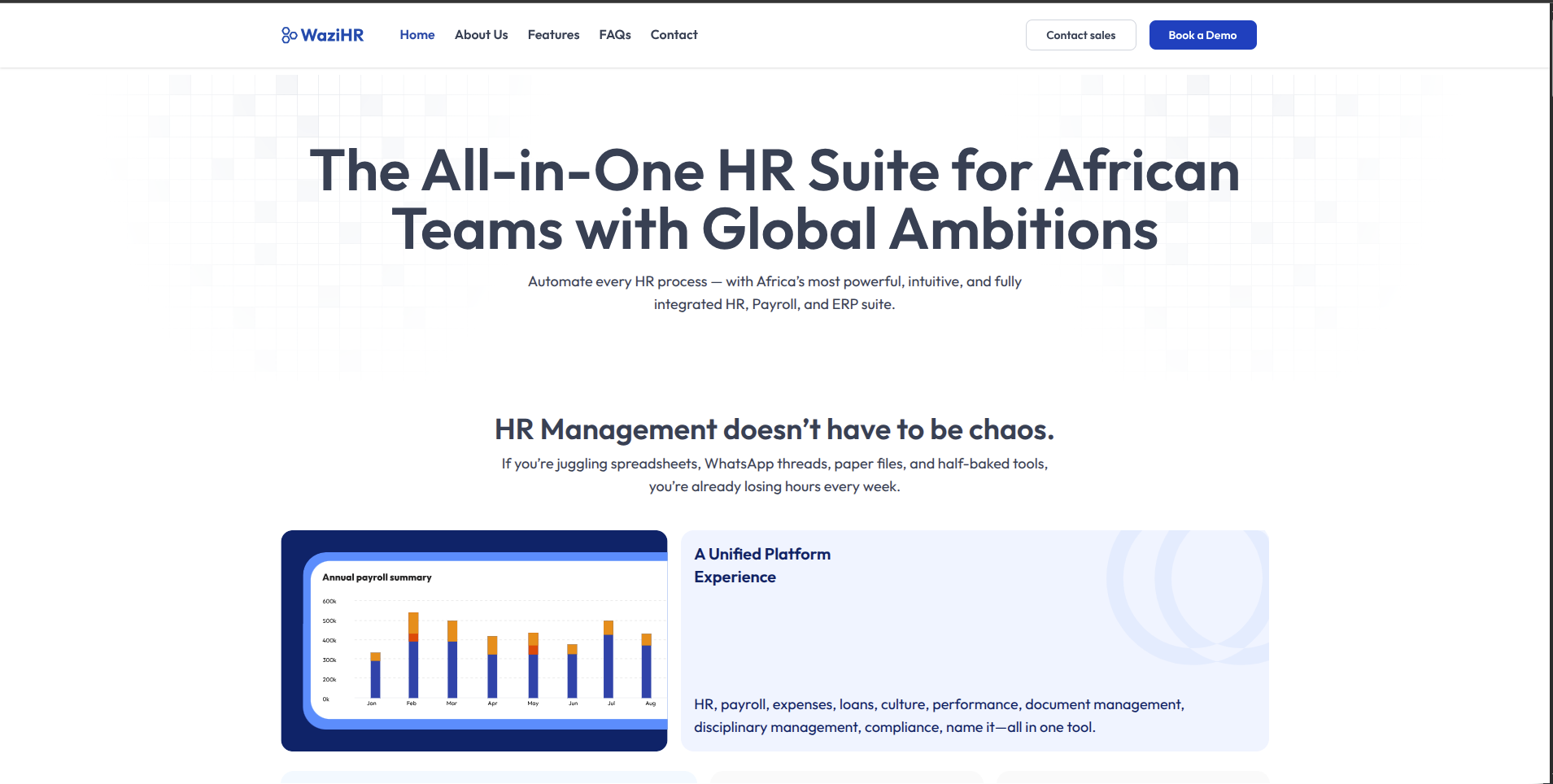Select the Aug bar in payroll chart
Image resolution: width=1553 pixels, height=784 pixels.
(647, 666)
